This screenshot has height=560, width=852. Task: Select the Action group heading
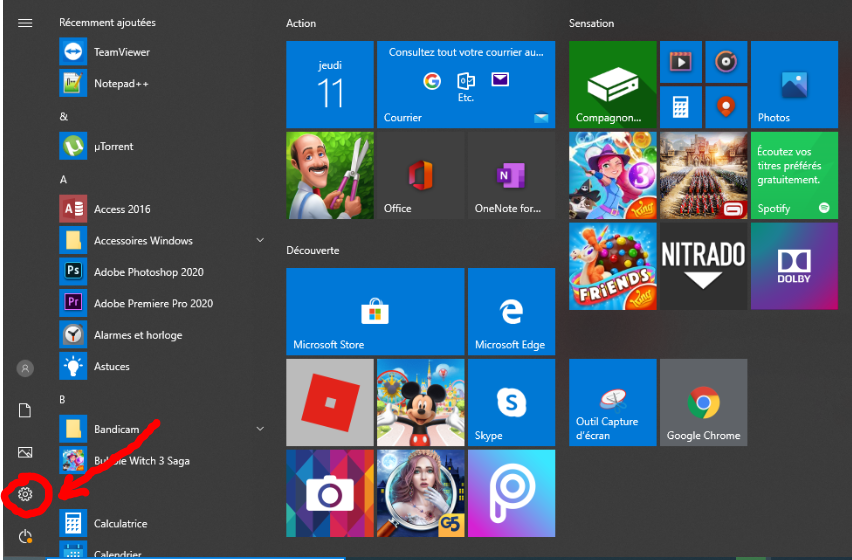[x=301, y=23]
